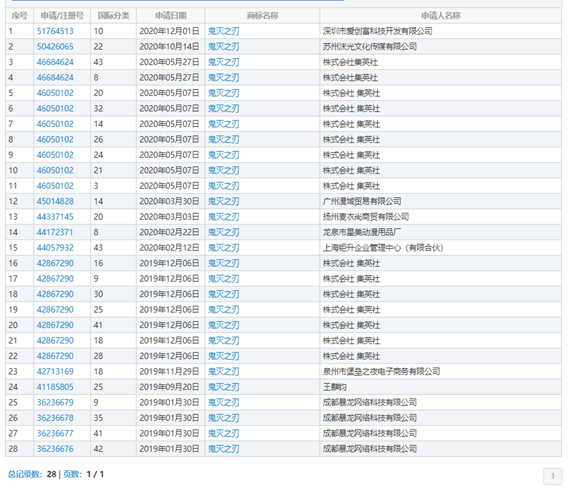Open registration 46050102 in row 5
573x492 pixels.
tap(55, 93)
